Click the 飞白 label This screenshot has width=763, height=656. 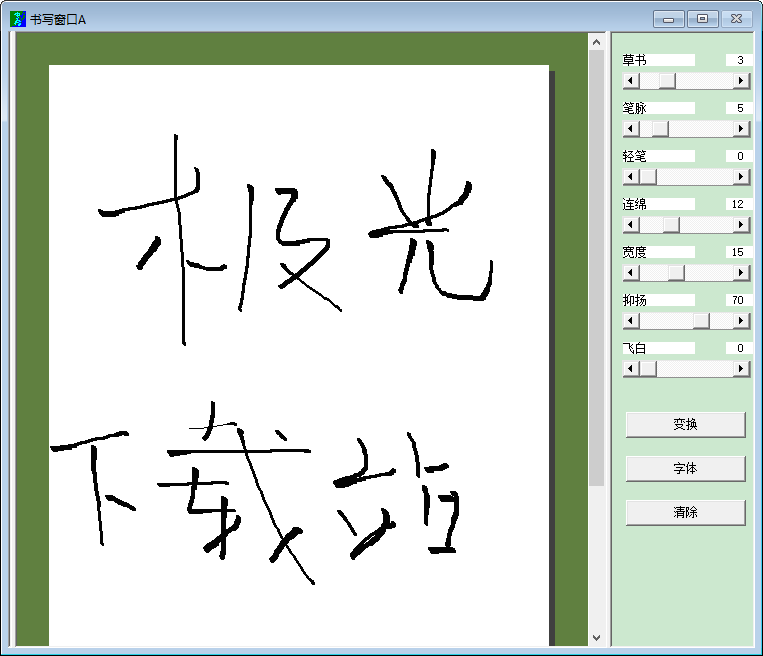(635, 348)
